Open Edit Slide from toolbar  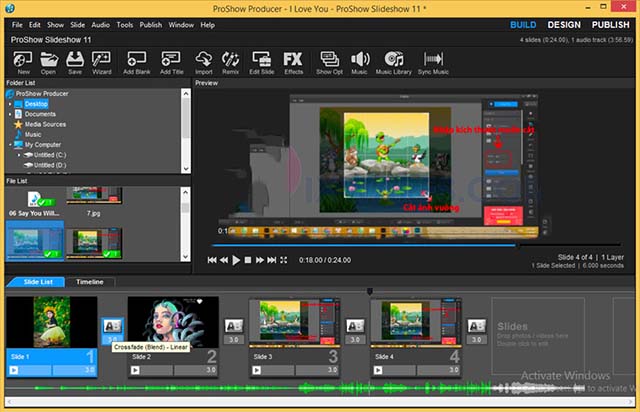[262, 63]
